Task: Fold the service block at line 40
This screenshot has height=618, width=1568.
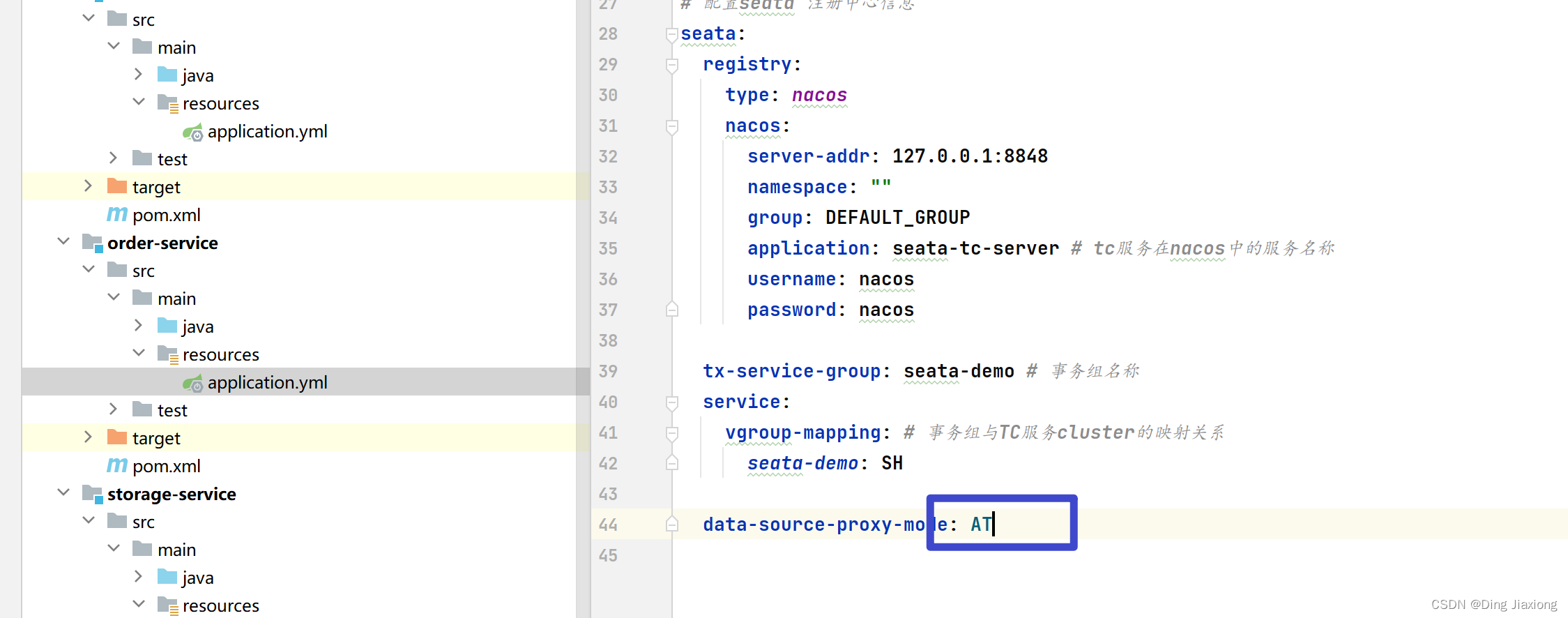Action: (x=672, y=402)
